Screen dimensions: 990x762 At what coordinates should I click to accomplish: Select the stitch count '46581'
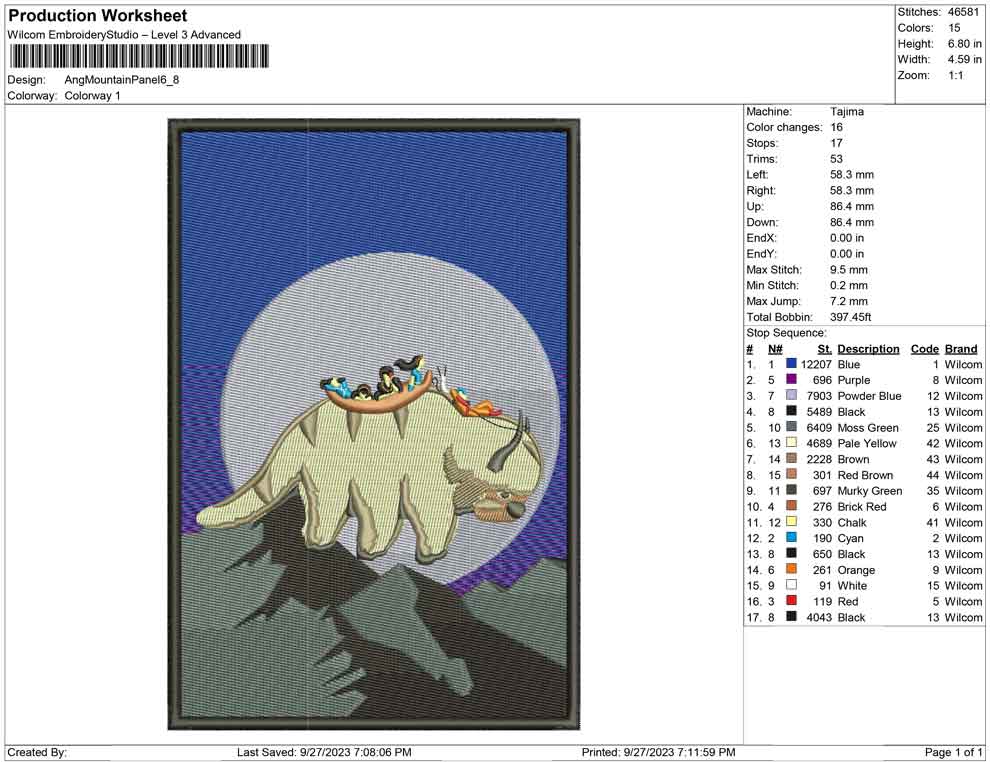(x=963, y=12)
